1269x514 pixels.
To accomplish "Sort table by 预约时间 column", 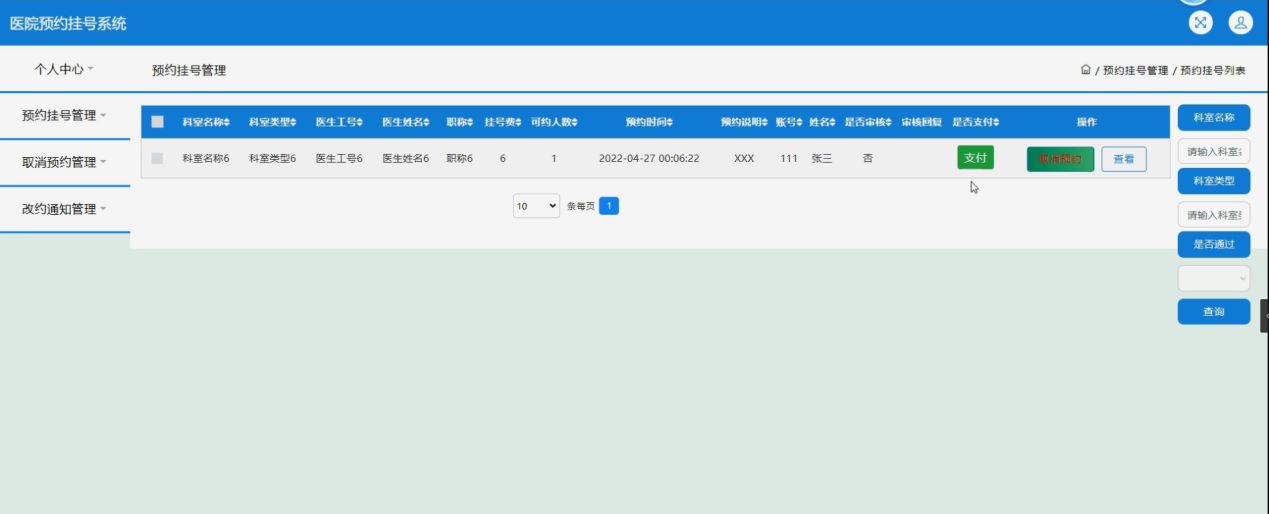I will click(x=649, y=122).
